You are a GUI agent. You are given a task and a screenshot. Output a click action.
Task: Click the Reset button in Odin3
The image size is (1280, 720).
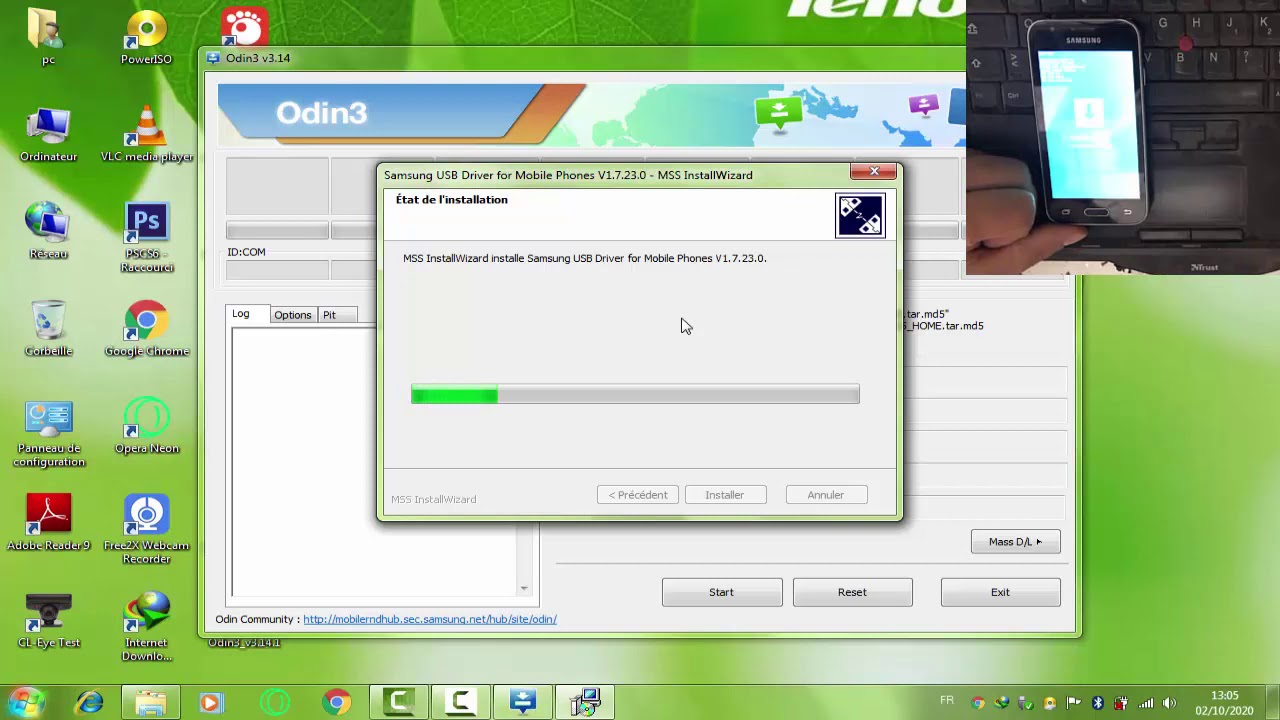852,592
